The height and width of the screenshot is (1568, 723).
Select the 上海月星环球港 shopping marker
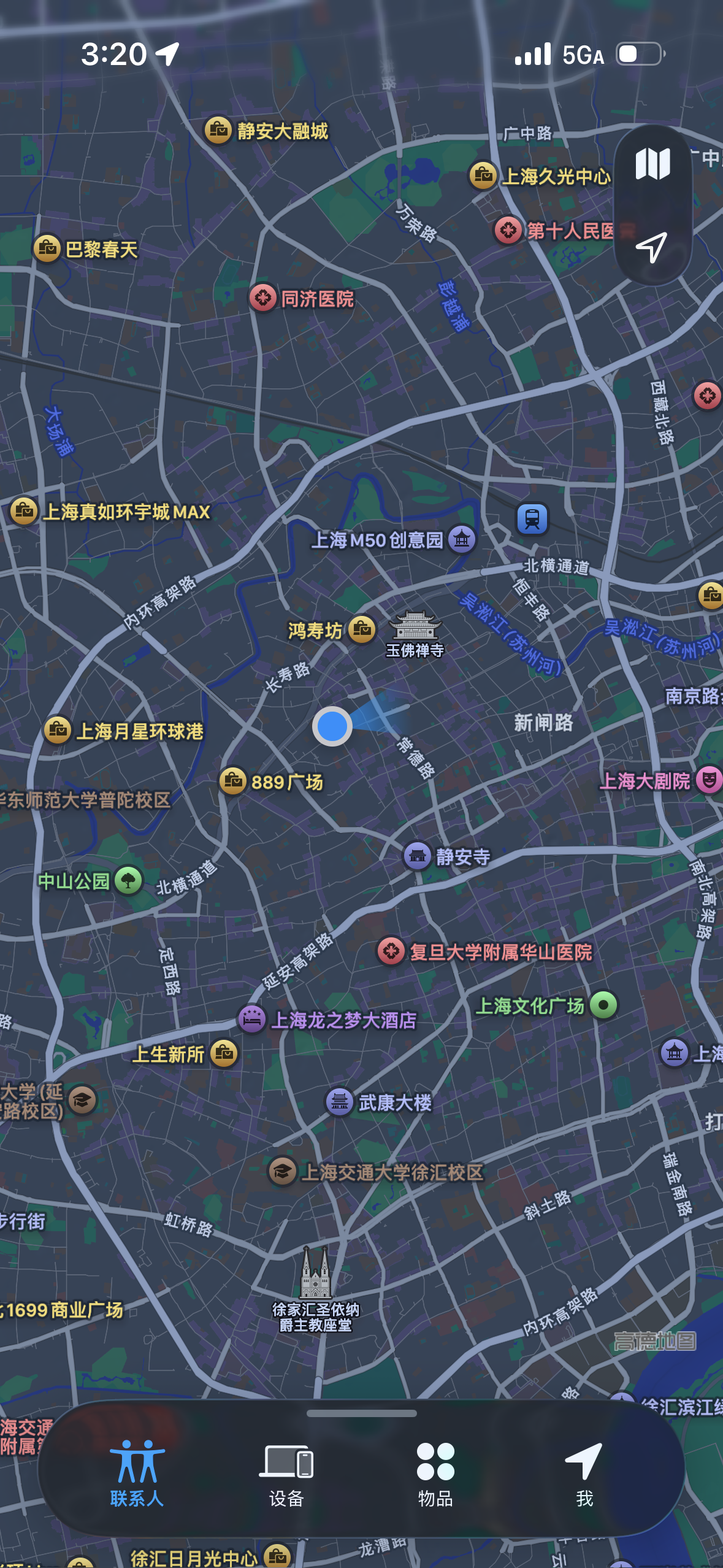pos(58,730)
